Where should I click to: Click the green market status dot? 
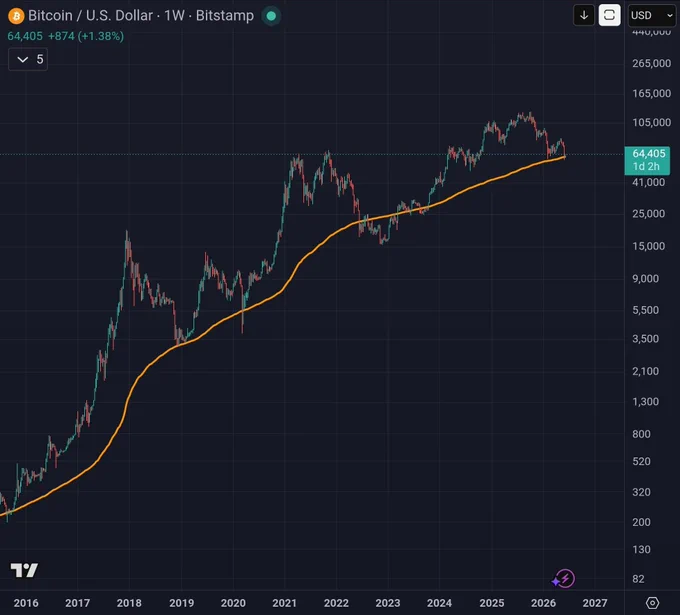point(271,16)
